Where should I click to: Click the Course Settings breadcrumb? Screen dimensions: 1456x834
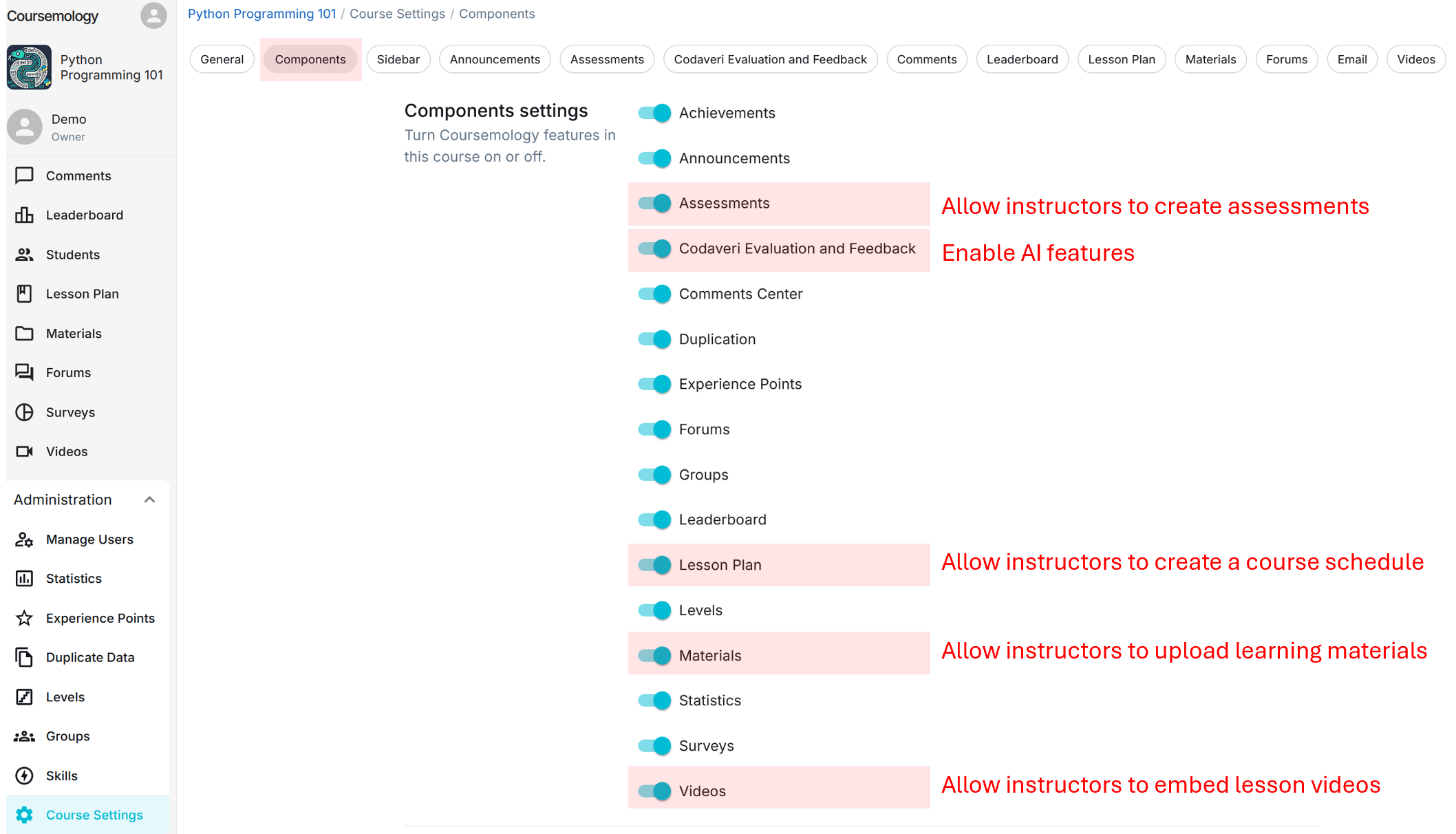click(x=397, y=14)
